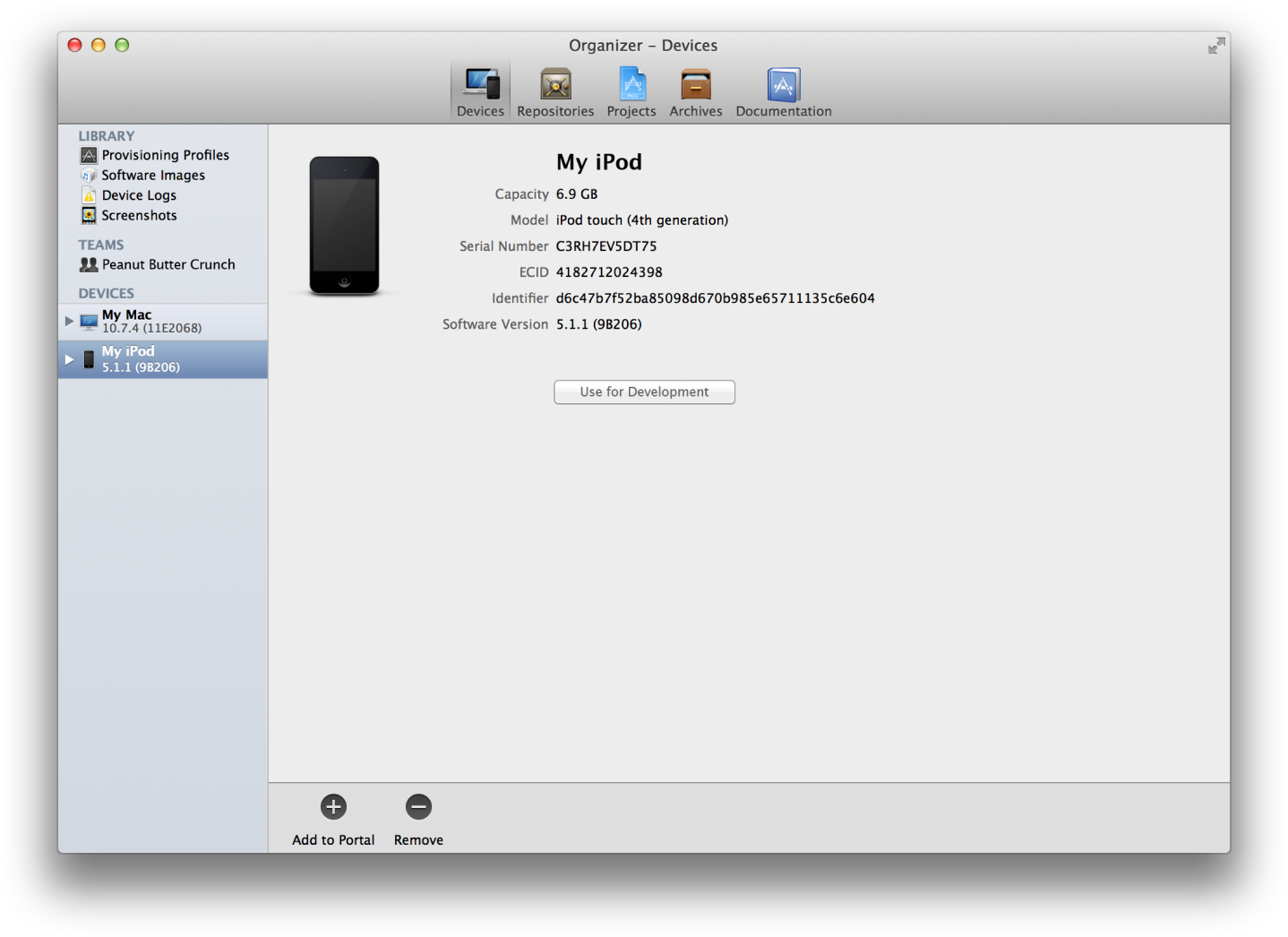
Task: Select Provisioning Profiles in the Library
Action: click(x=165, y=155)
